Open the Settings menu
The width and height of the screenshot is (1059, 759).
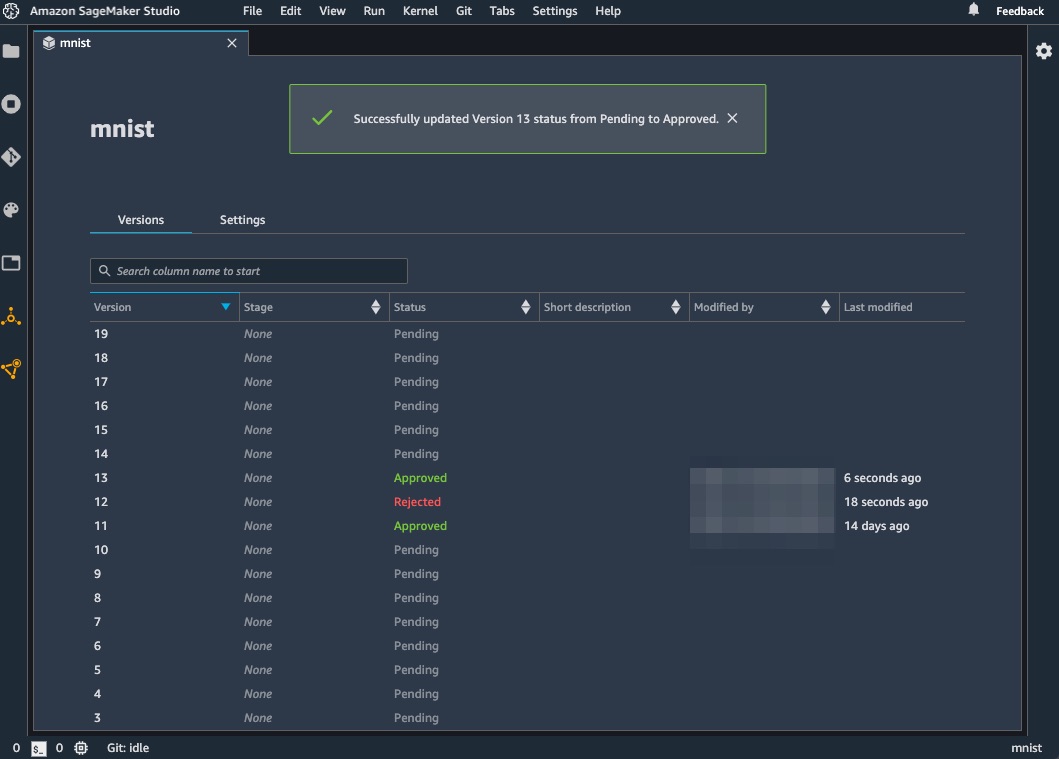tap(554, 11)
